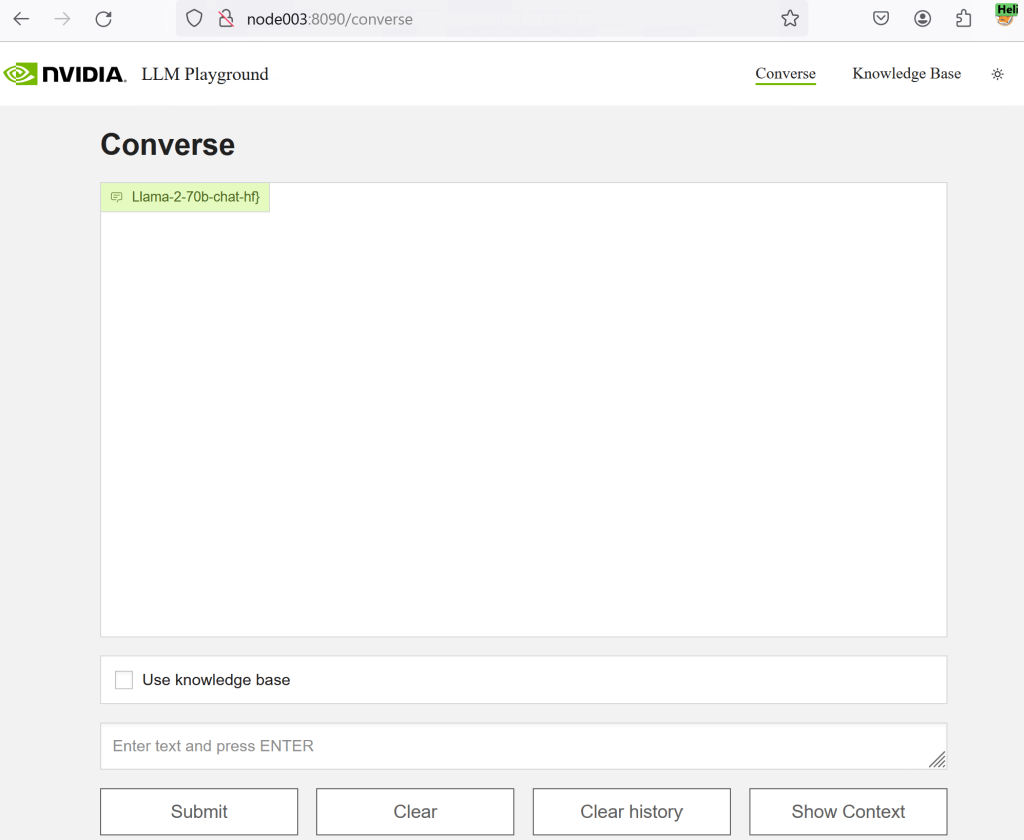Toggle light/dark theme with sun icon
Image resolution: width=1024 pixels, height=840 pixels.
click(x=997, y=74)
